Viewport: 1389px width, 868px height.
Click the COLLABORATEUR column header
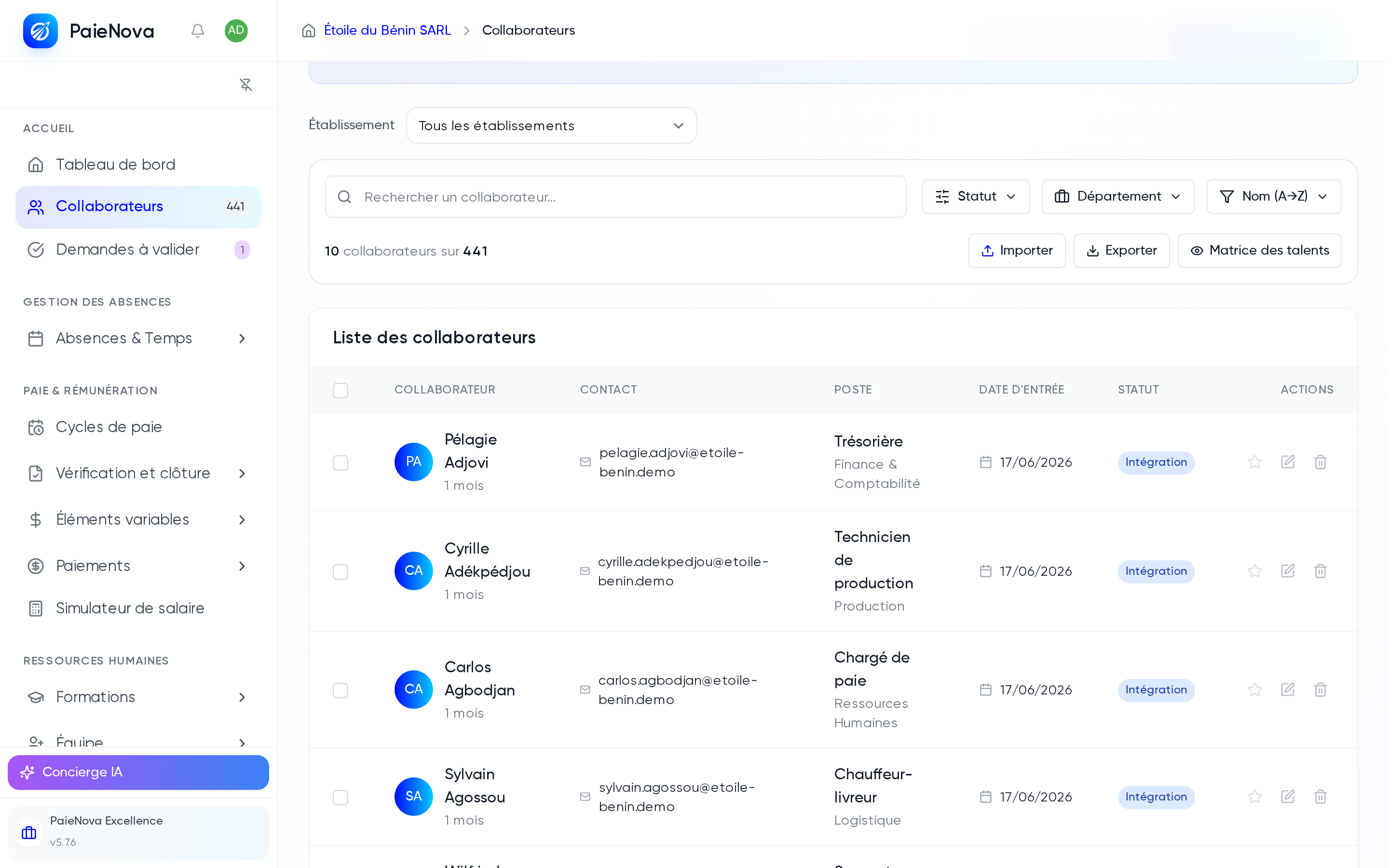pos(445,390)
